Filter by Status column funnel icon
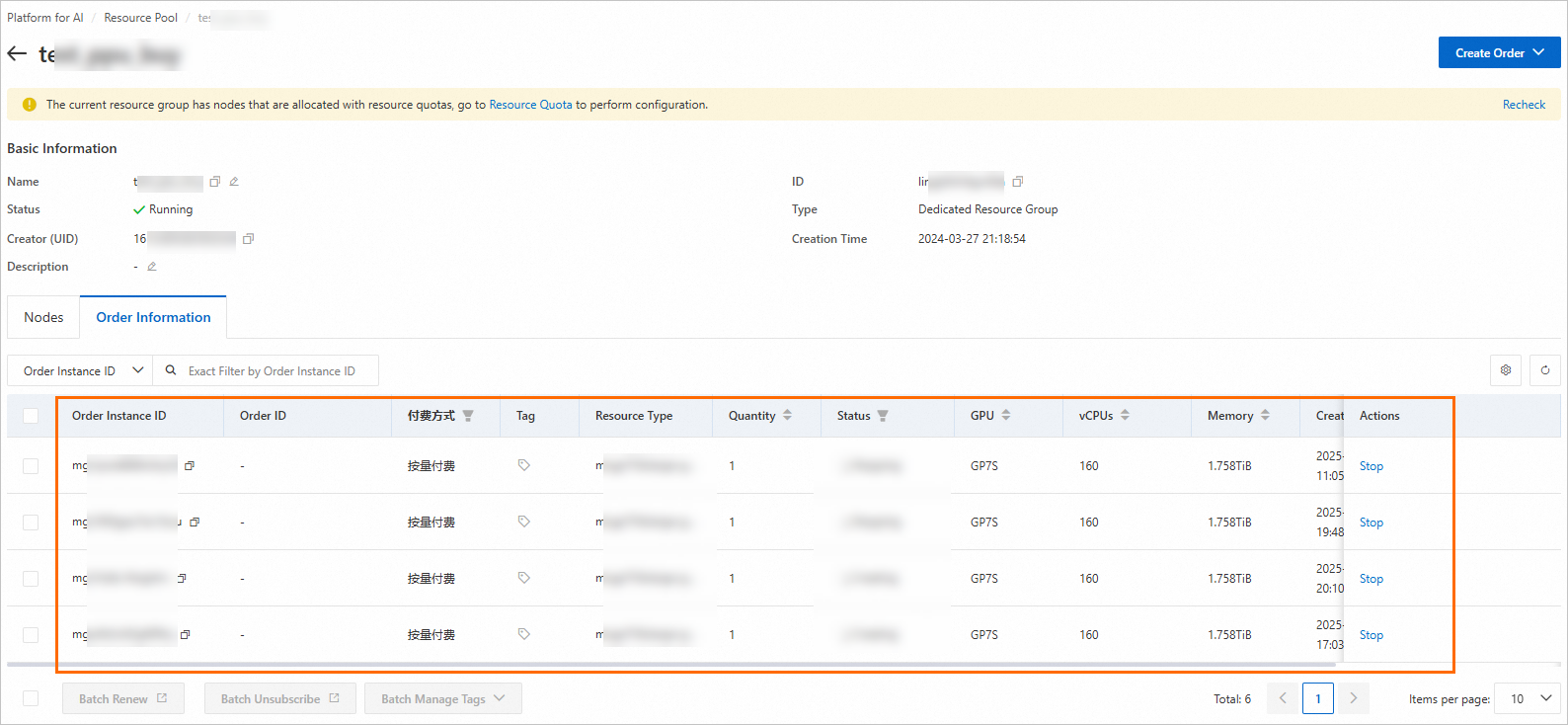1568x725 pixels. coord(883,416)
